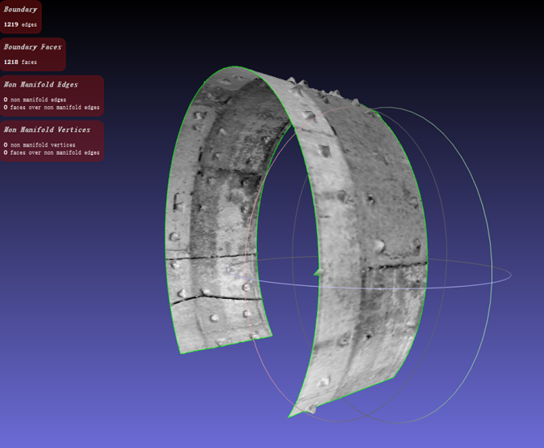
Task: Select the 1218 faces count text
Action: coord(20,62)
